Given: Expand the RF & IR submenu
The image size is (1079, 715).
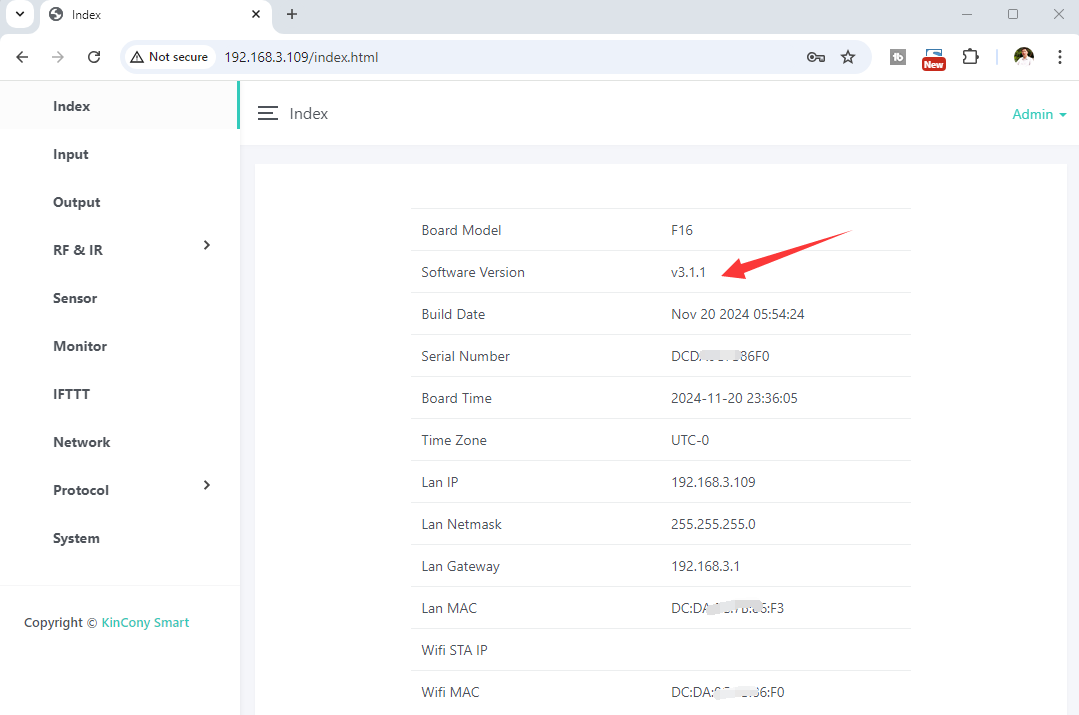Looking at the screenshot, I should [207, 246].
